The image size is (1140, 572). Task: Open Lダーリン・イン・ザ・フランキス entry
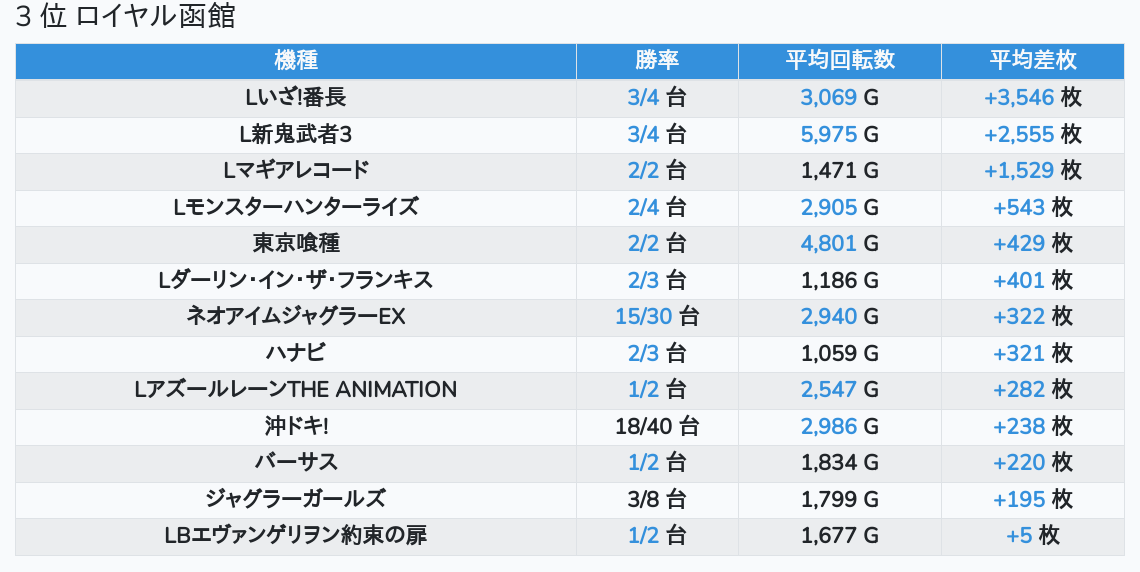tap(295, 281)
